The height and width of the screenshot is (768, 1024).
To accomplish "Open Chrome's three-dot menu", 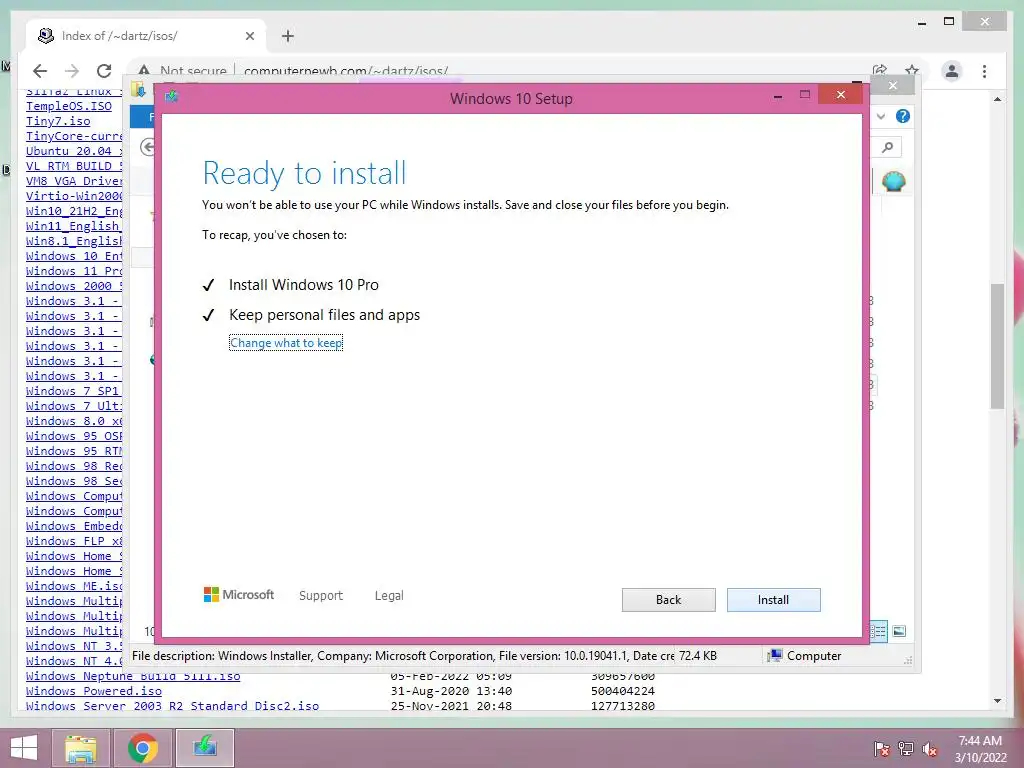I will click(x=984, y=71).
